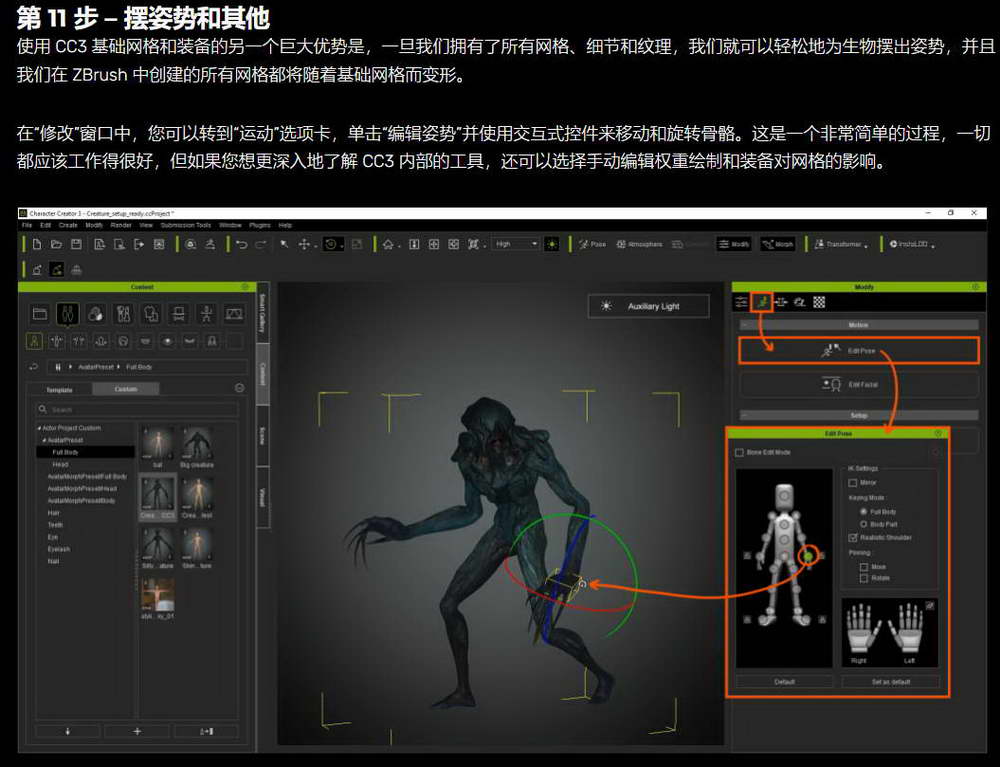The height and width of the screenshot is (767, 1000).
Task: Open the Transformer dropdown
Action: pyautogui.click(x=841, y=244)
